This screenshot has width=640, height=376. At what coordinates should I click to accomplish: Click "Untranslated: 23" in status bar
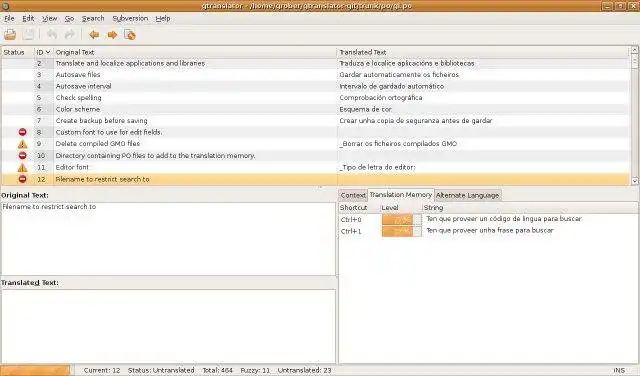304,370
